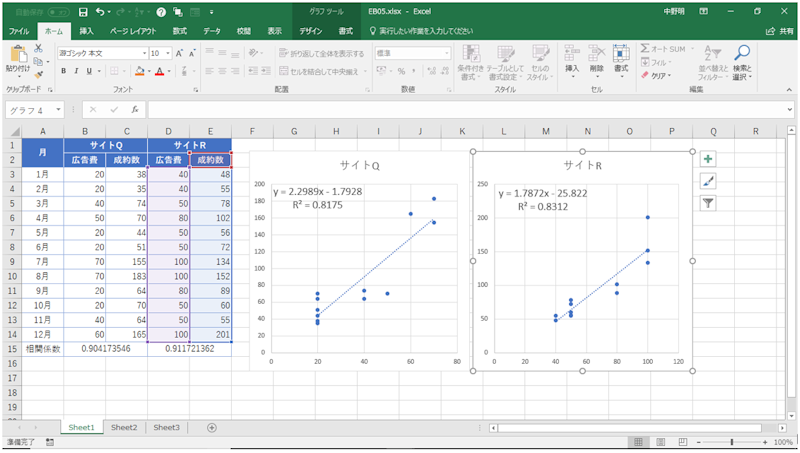
Task: Open Chart Styles paintbrush button
Action: (x=708, y=181)
